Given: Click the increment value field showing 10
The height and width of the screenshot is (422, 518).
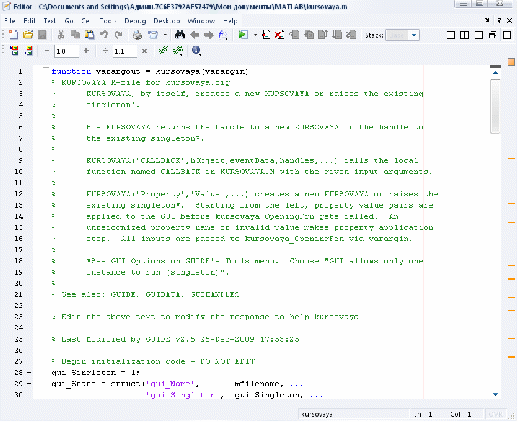Looking at the screenshot, I should tap(67, 51).
